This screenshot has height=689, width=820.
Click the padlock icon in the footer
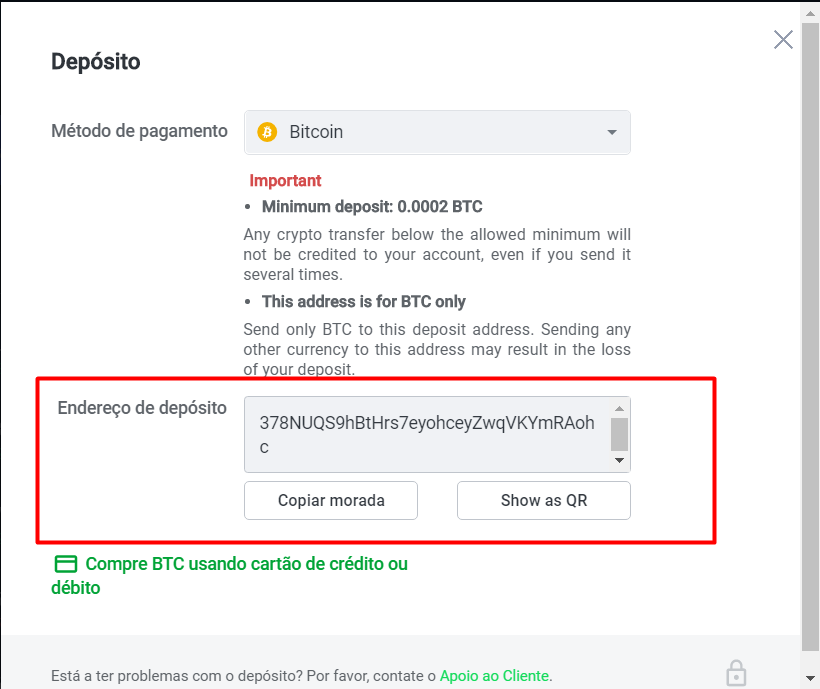coord(736,673)
